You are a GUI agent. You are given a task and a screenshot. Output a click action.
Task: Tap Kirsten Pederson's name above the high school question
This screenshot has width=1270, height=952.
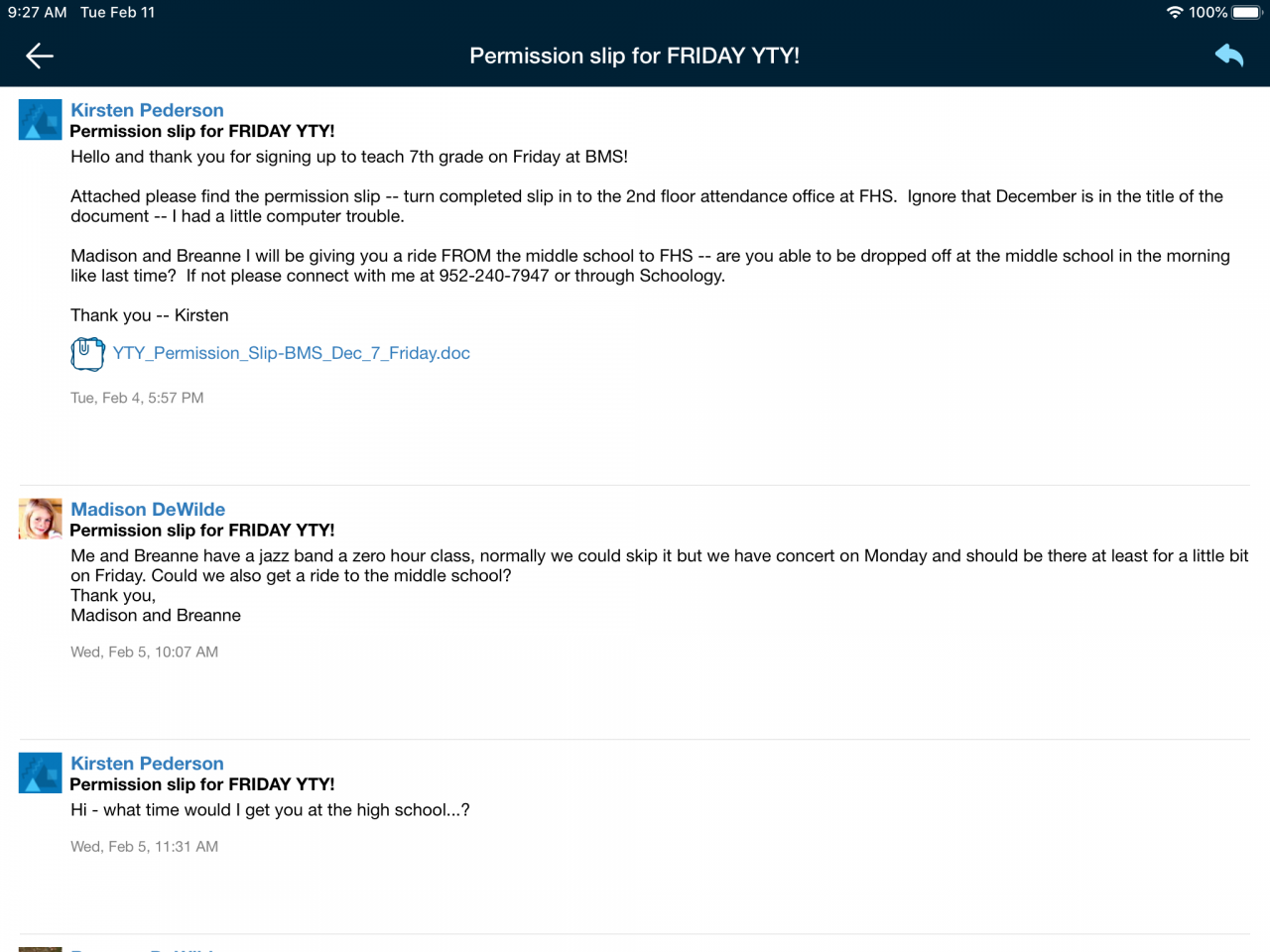click(147, 764)
